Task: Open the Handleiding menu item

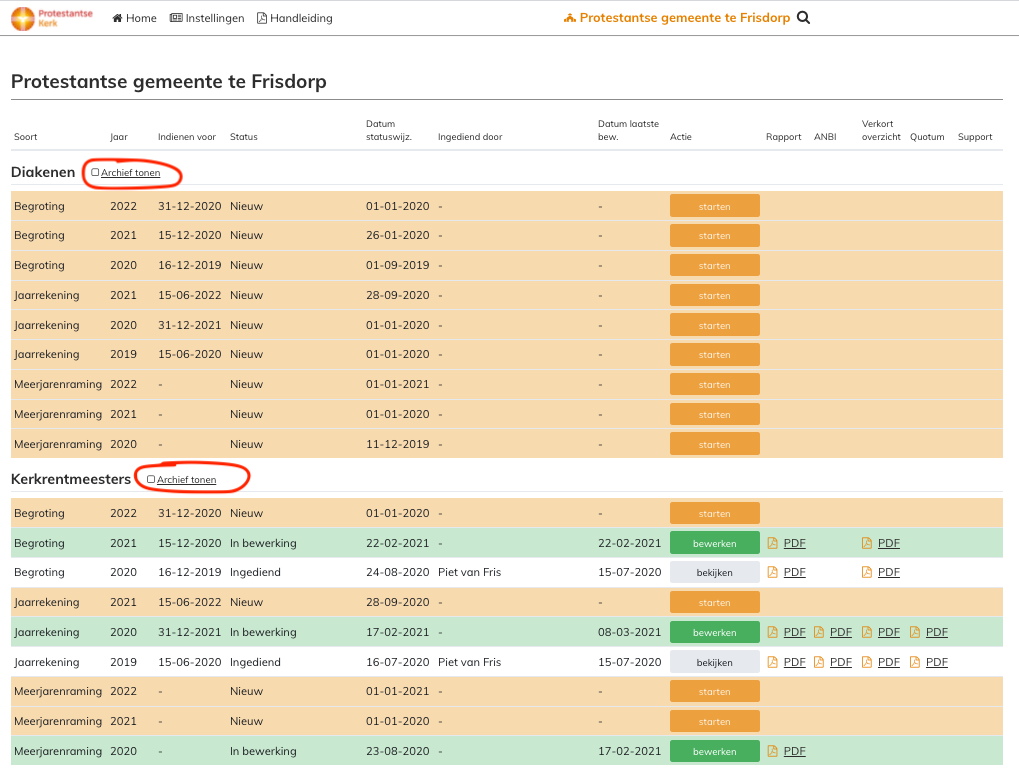Action: tap(295, 18)
